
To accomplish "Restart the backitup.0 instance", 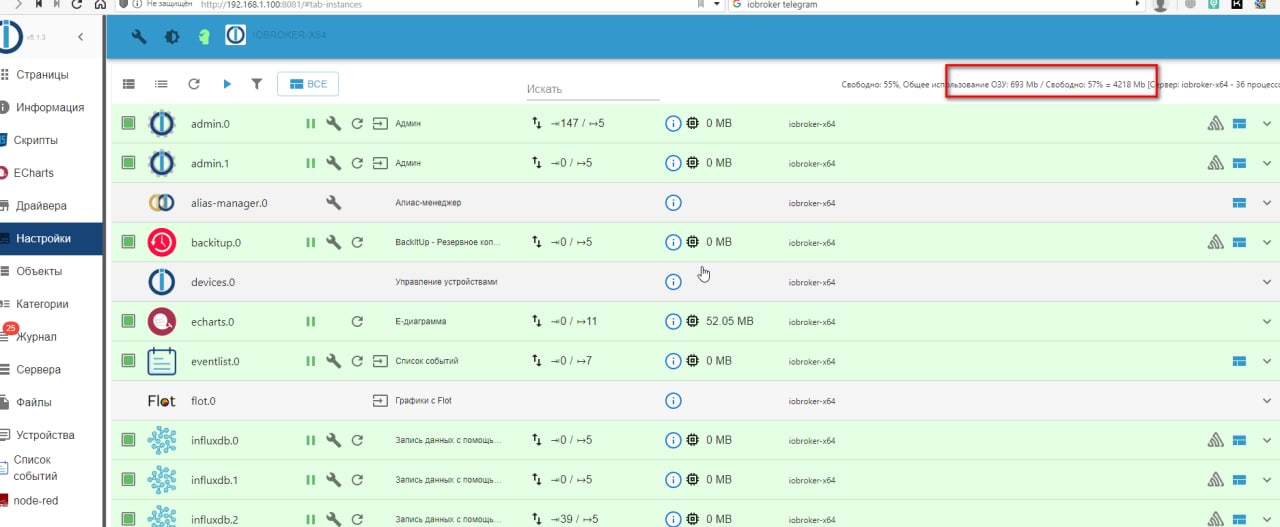I will [x=357, y=242].
